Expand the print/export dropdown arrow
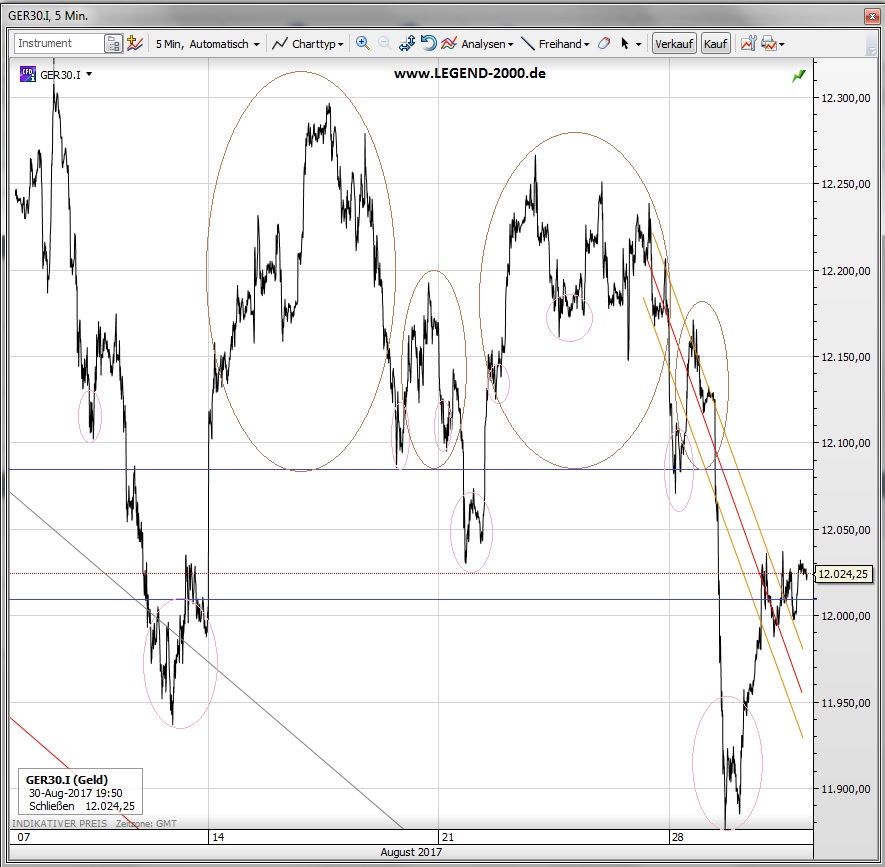The width and height of the screenshot is (885, 867). [x=782, y=44]
